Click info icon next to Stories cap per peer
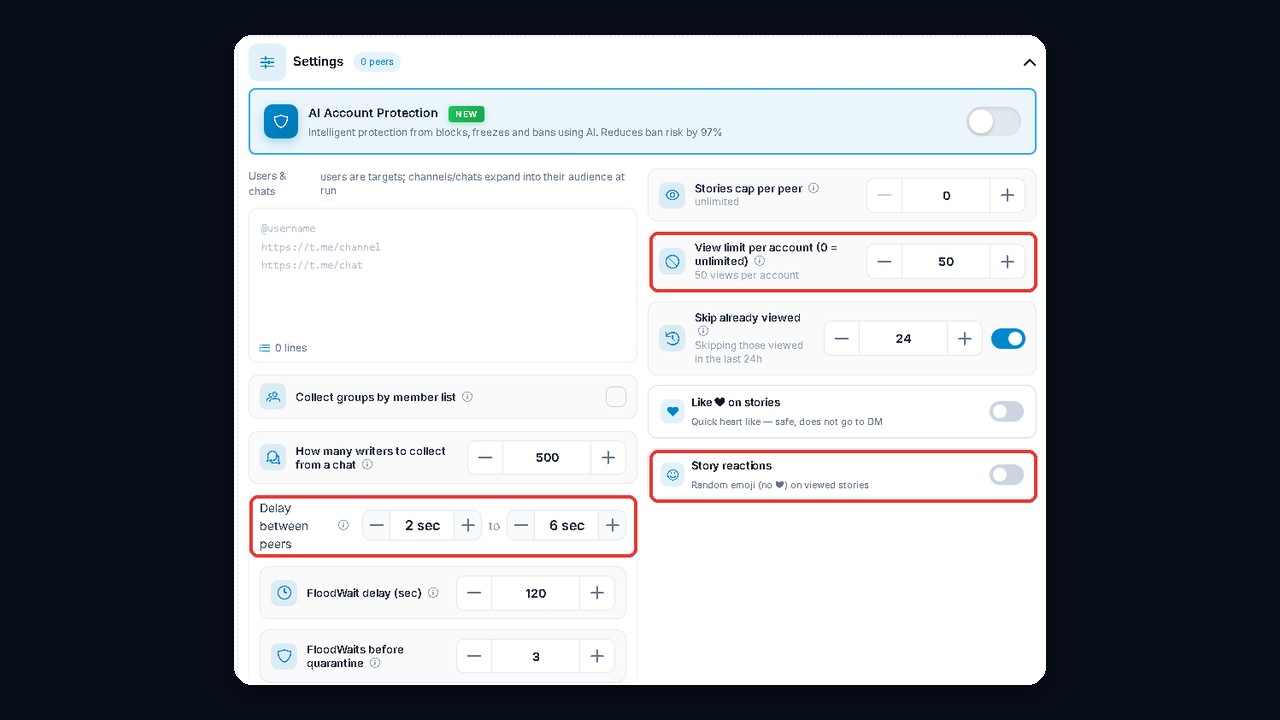Screen dimensions: 1280x720 click(x=813, y=188)
